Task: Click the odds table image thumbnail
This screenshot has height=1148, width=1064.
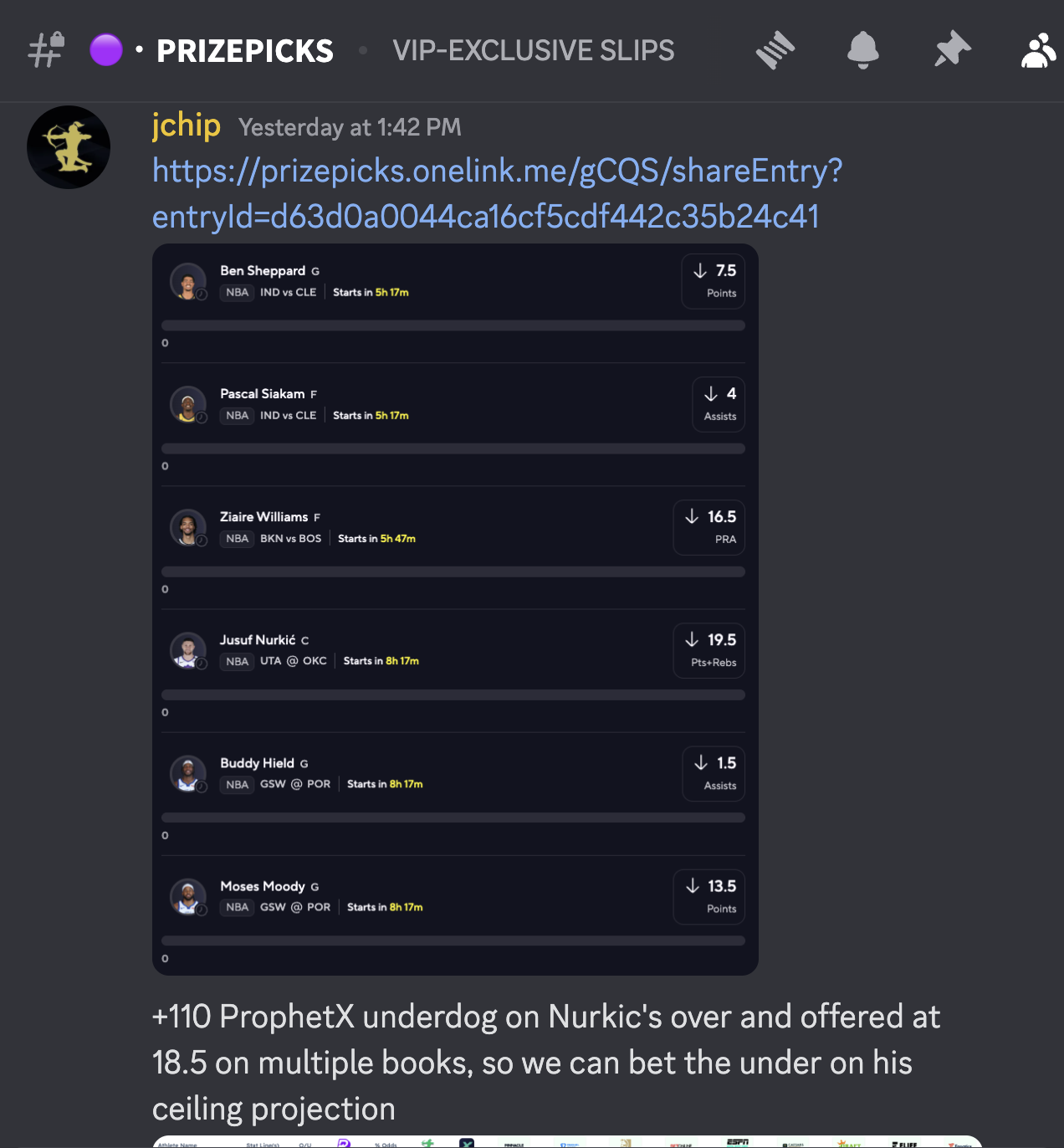Action: (x=567, y=1142)
